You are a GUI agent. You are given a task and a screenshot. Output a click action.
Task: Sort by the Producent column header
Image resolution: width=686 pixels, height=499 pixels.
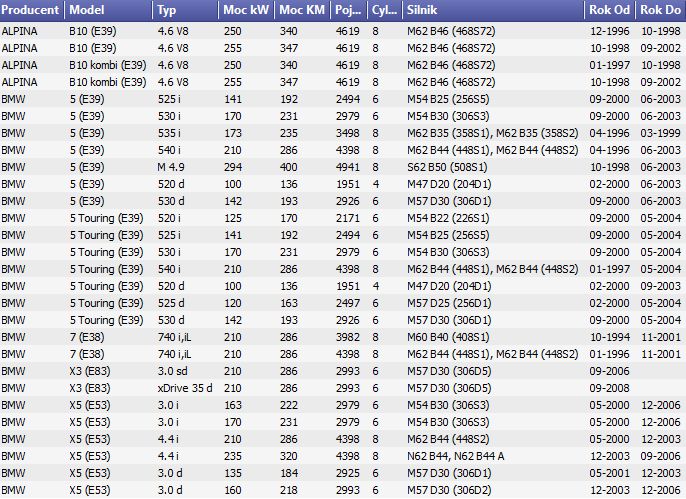(32, 10)
